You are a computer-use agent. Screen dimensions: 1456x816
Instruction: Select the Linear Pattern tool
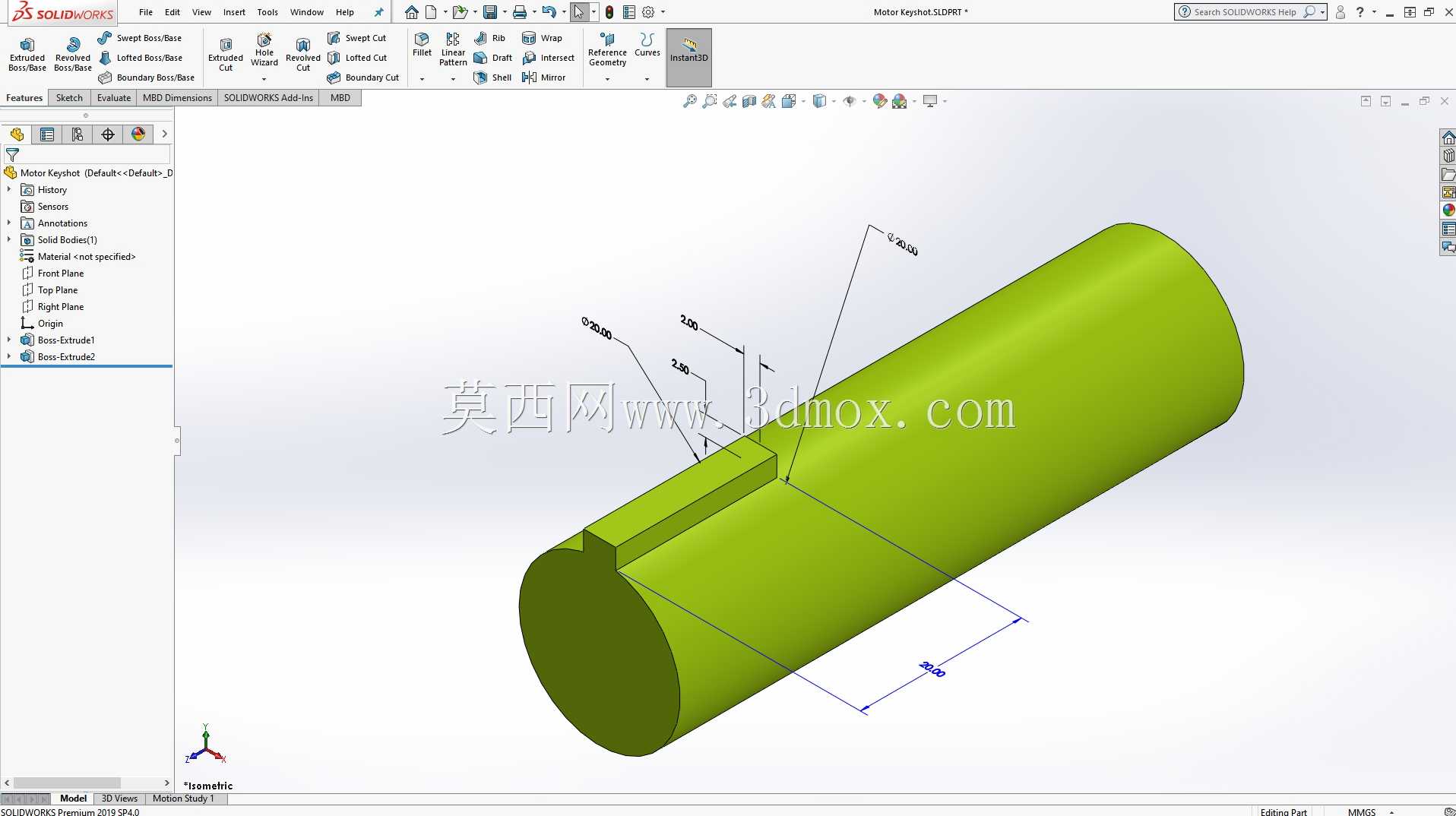pyautogui.click(x=453, y=49)
